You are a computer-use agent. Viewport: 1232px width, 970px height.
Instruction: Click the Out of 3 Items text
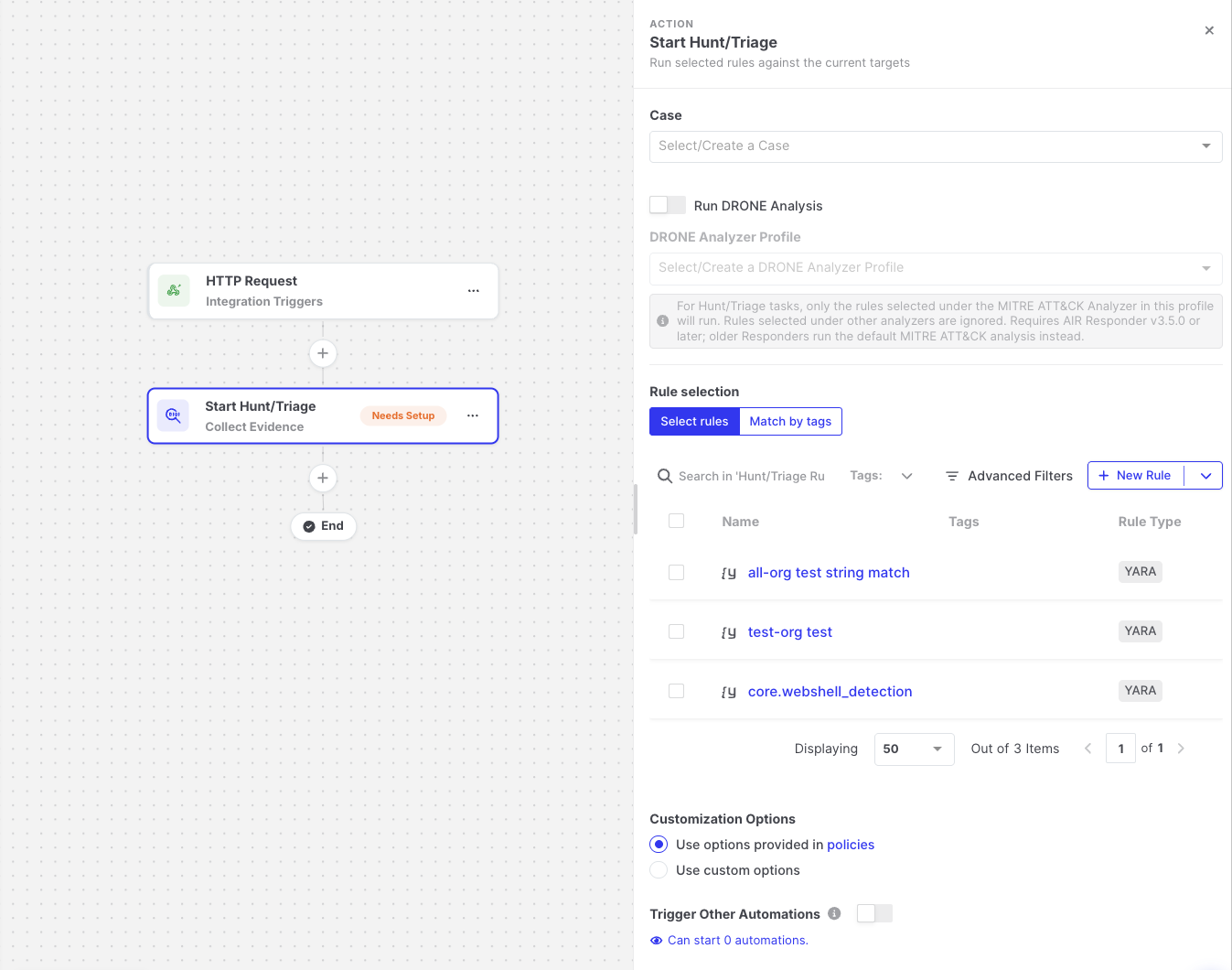1015,749
